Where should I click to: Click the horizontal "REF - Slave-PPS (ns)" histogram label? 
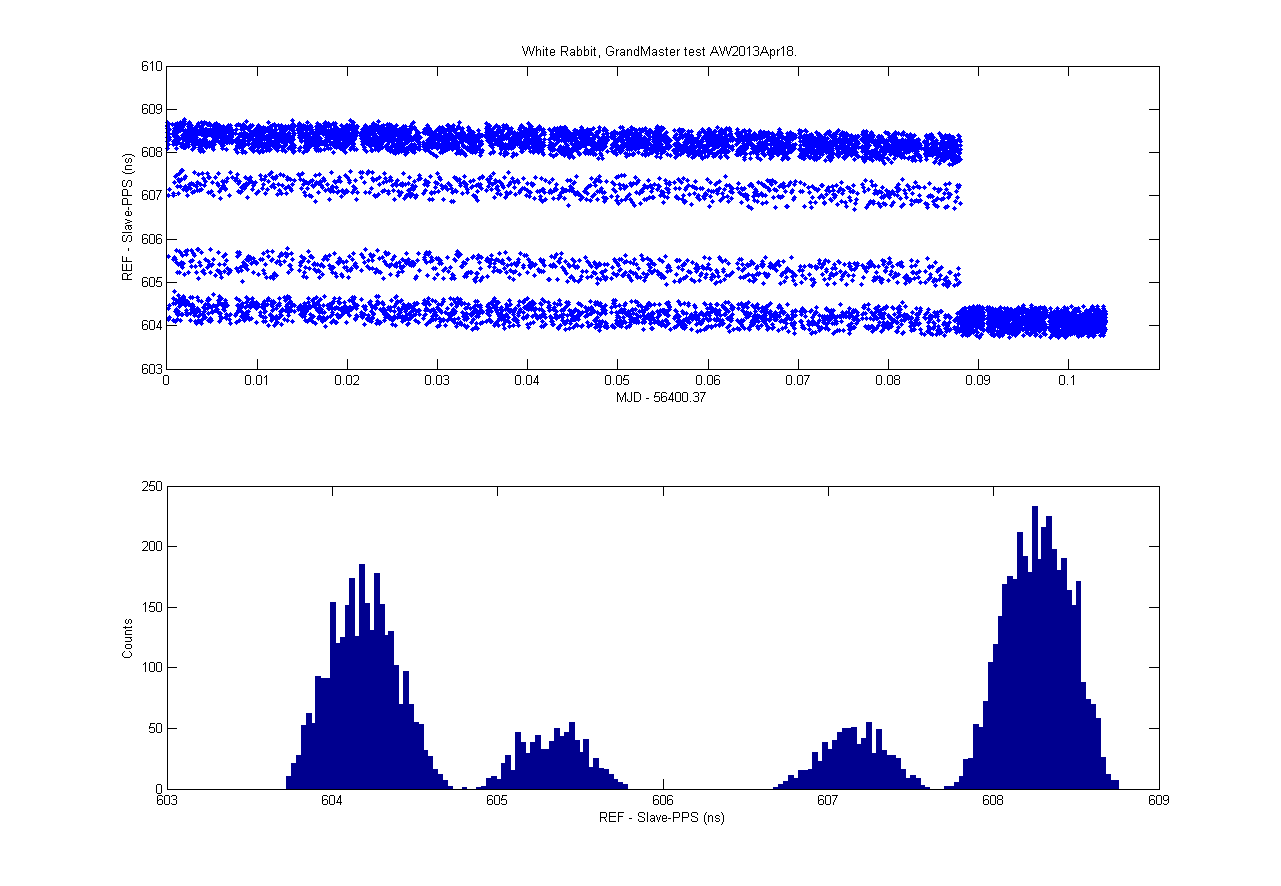click(662, 818)
